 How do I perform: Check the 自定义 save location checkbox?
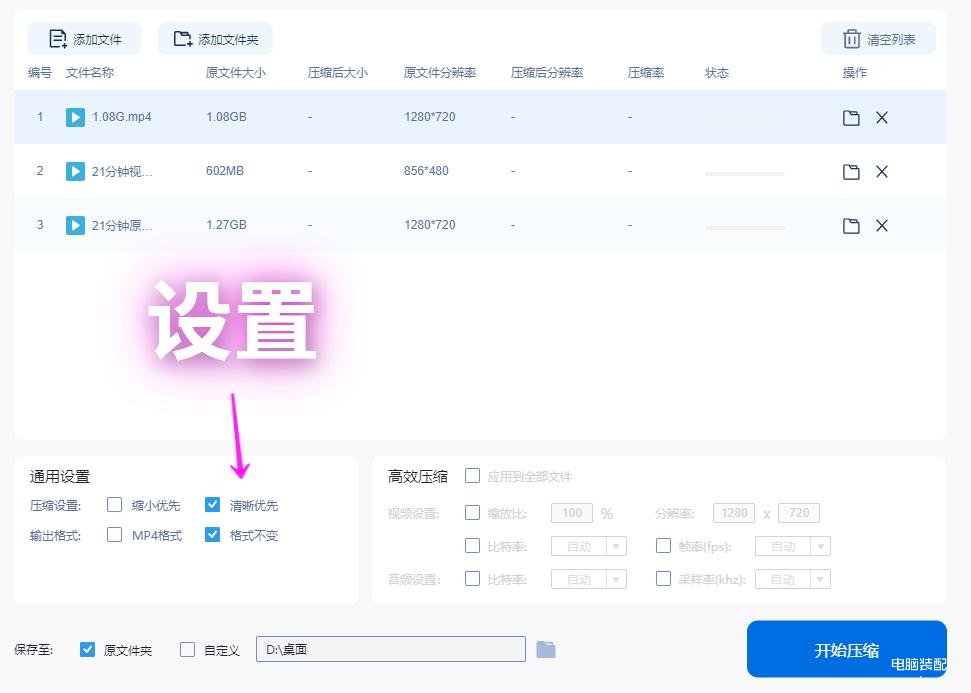pyautogui.click(x=188, y=649)
